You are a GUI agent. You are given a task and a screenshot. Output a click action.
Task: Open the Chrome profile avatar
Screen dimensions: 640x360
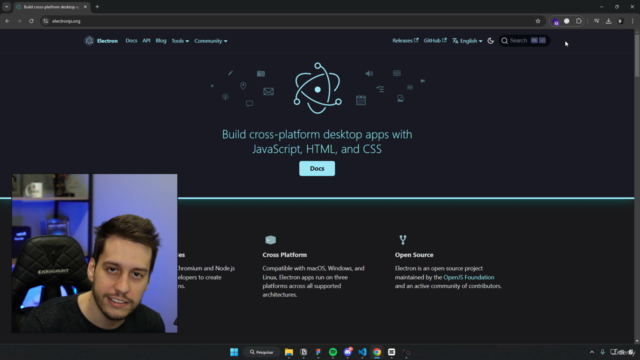(x=620, y=21)
